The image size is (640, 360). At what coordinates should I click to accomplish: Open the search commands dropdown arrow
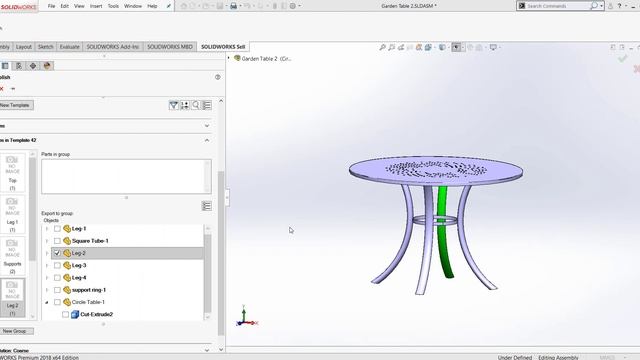[601, 6]
